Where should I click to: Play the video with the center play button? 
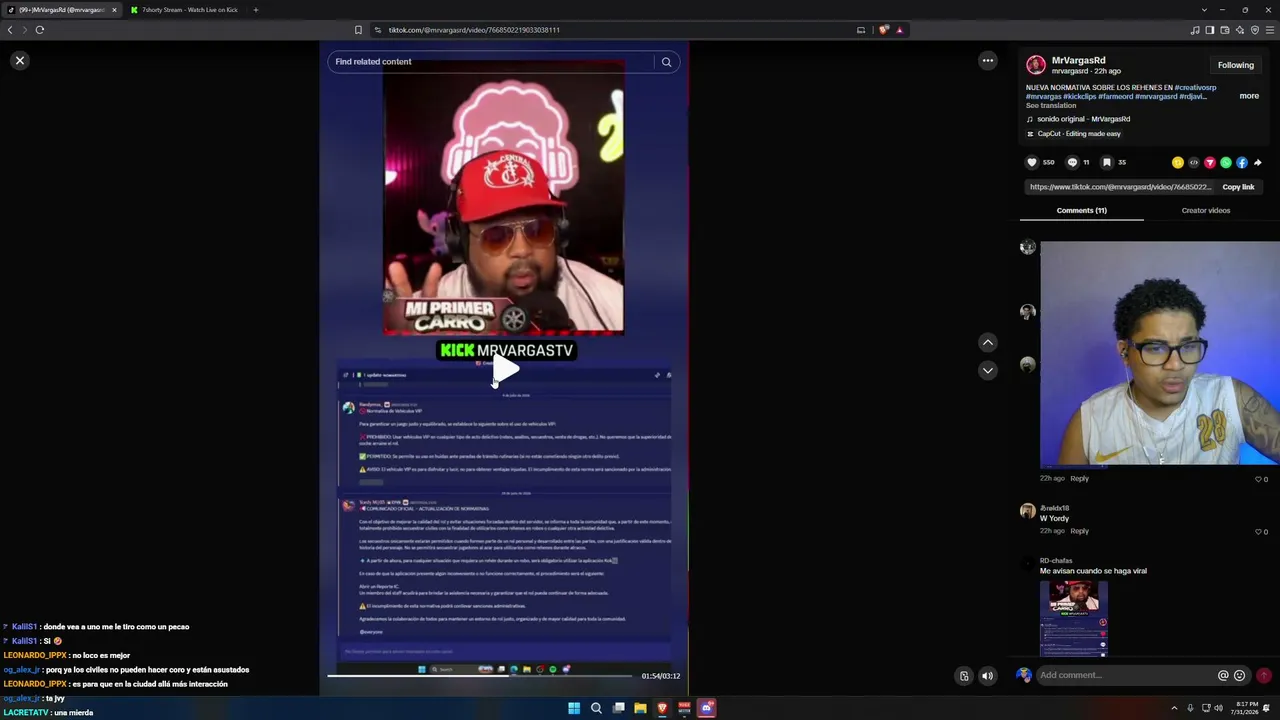506,370
